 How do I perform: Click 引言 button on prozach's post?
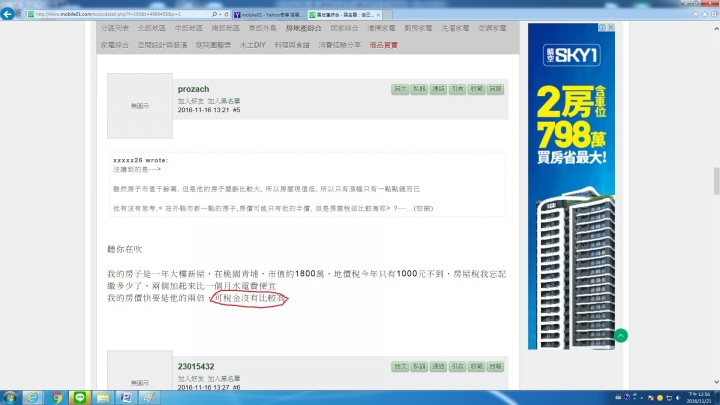coord(457,89)
